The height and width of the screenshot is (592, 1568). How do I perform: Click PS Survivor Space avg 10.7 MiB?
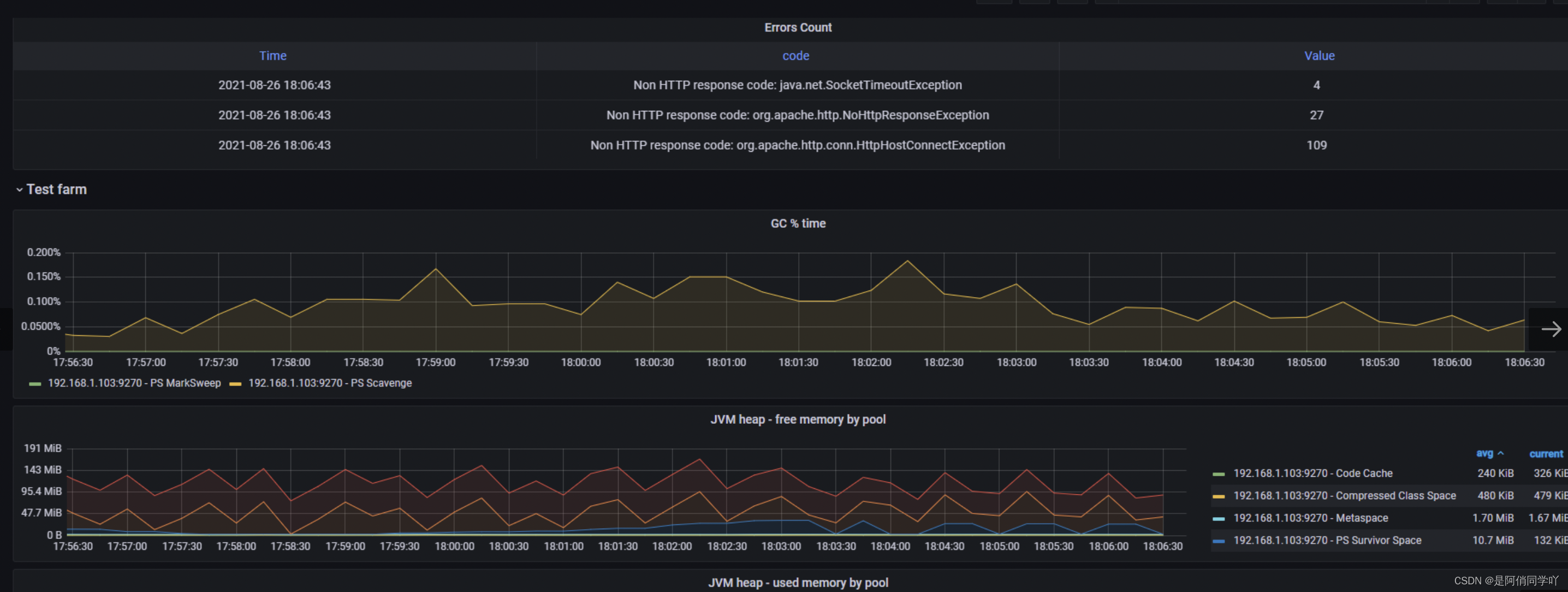[1493, 541]
